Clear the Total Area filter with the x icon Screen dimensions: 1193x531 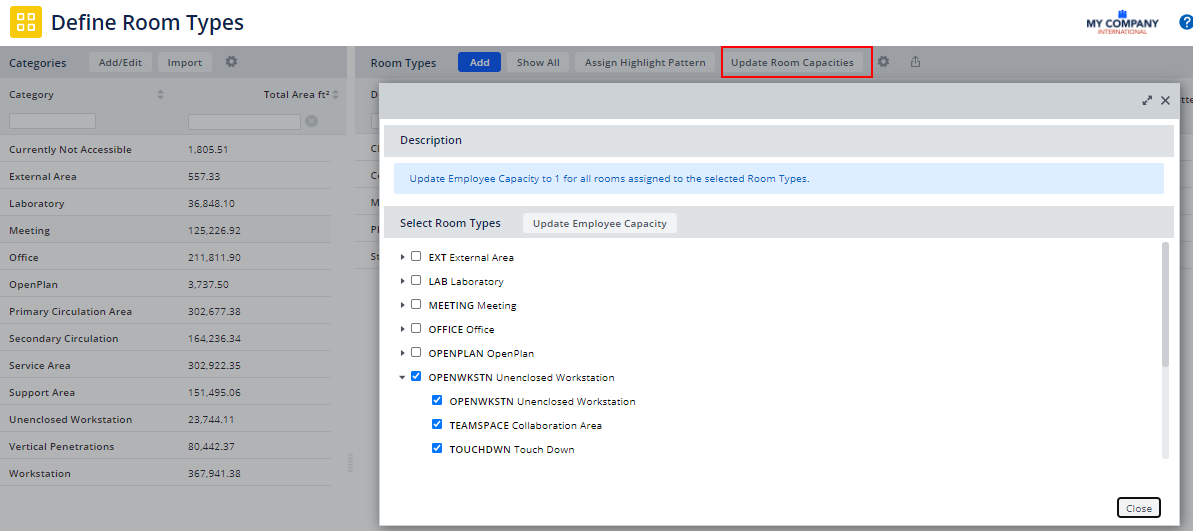(x=311, y=121)
